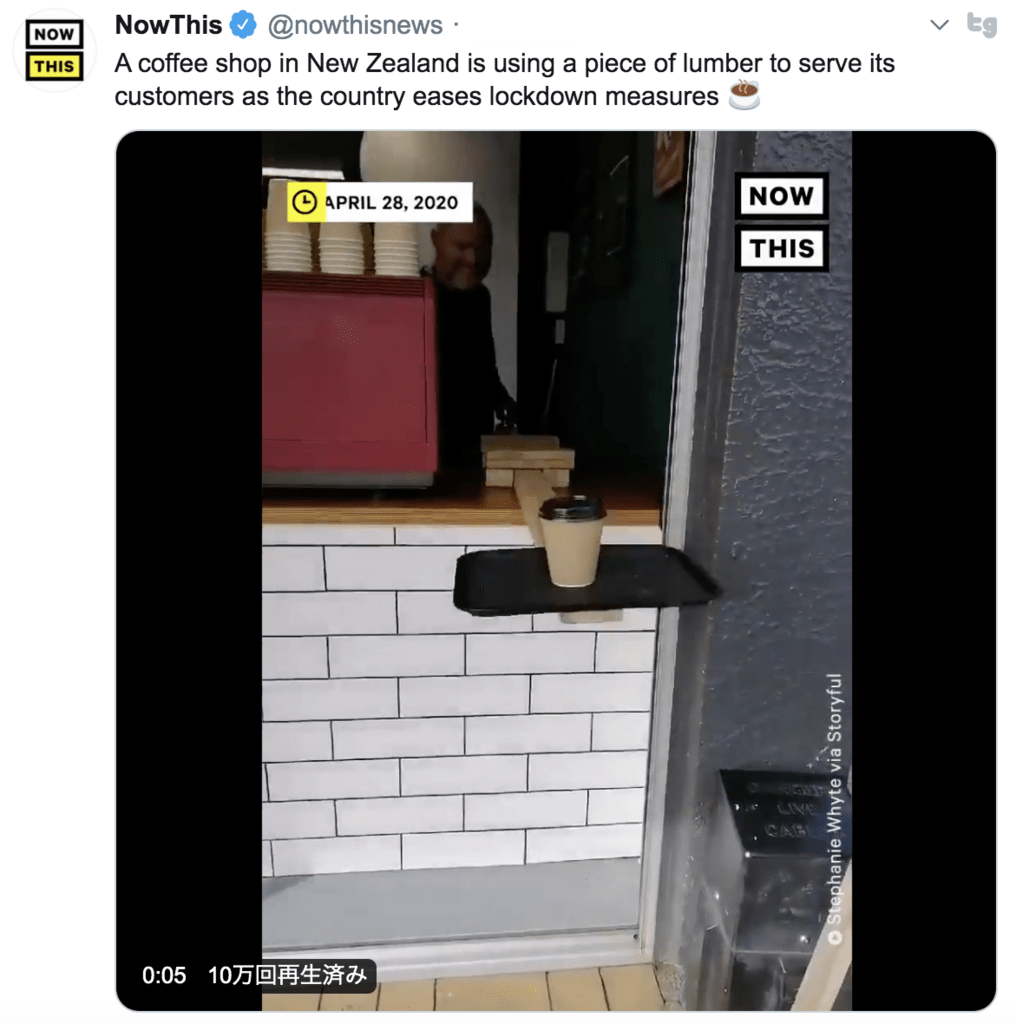
Task: Open the NowThis display name link
Action: pos(168,25)
